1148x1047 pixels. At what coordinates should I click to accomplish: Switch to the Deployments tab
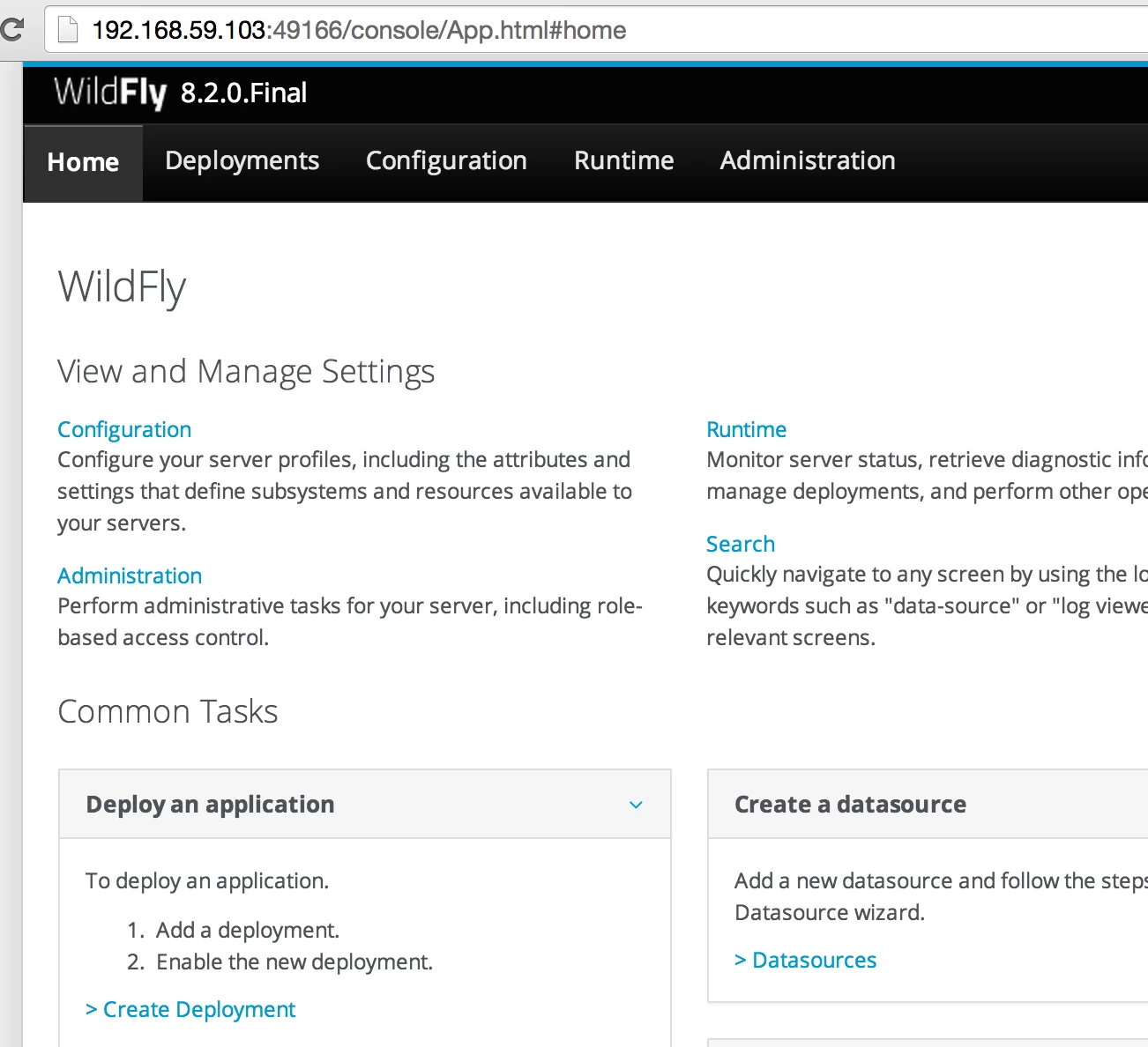coord(242,161)
